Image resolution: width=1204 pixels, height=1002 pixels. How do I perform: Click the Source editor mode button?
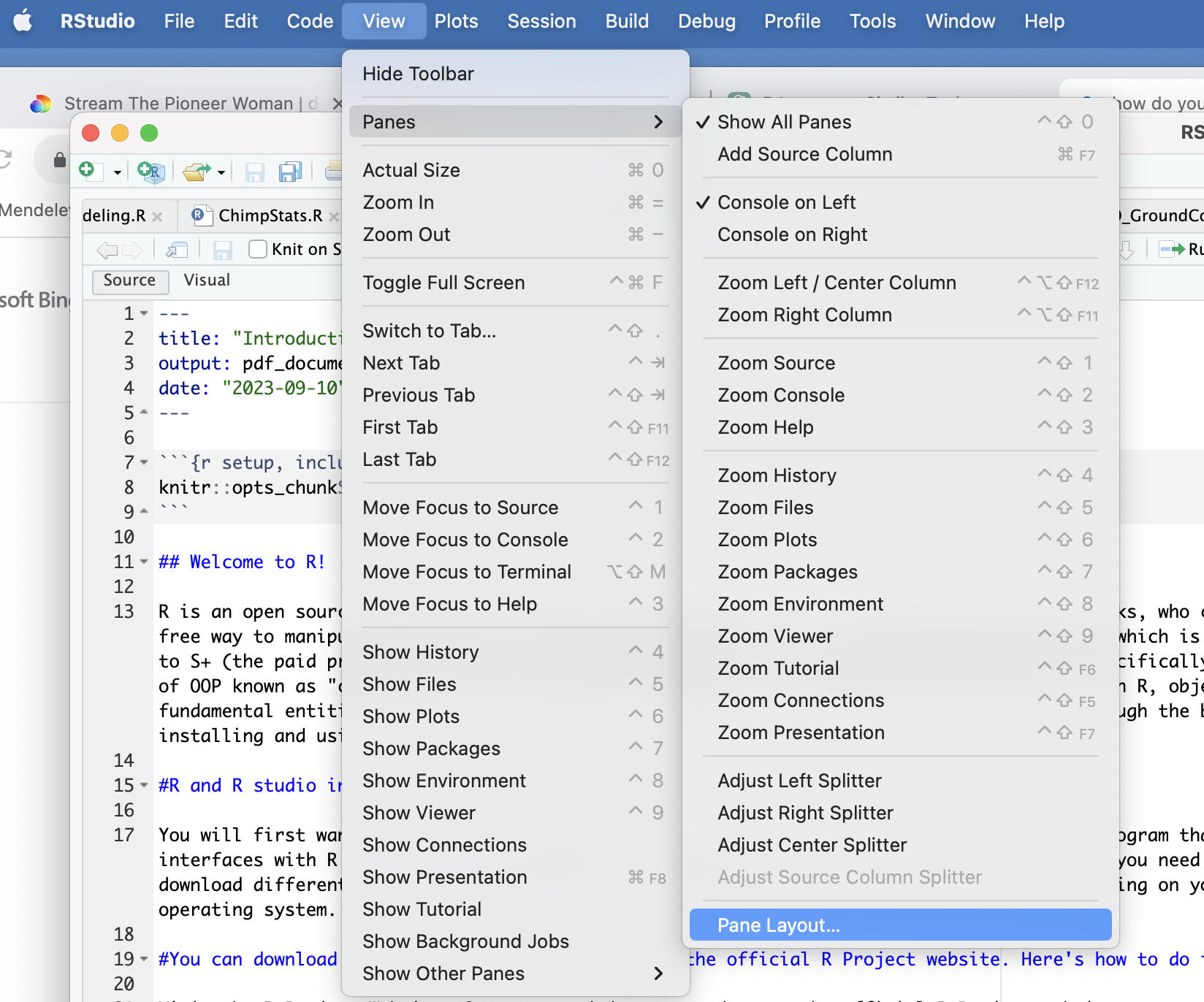click(129, 280)
